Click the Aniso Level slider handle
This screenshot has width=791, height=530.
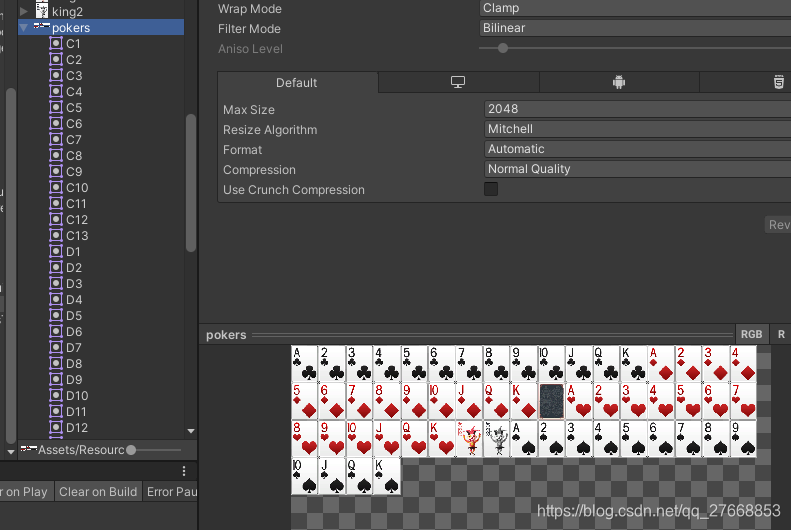coord(502,48)
